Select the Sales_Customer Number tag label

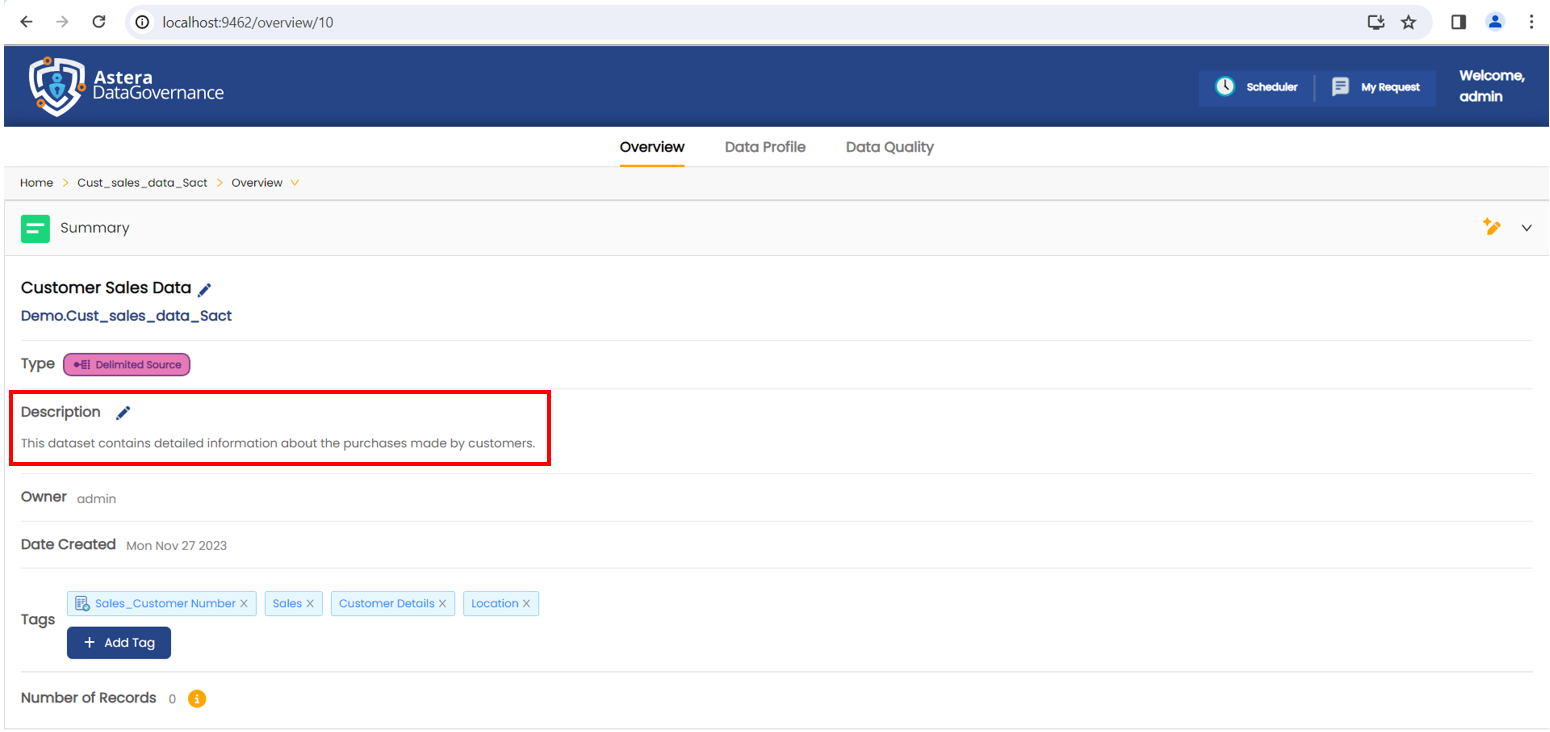pos(165,604)
